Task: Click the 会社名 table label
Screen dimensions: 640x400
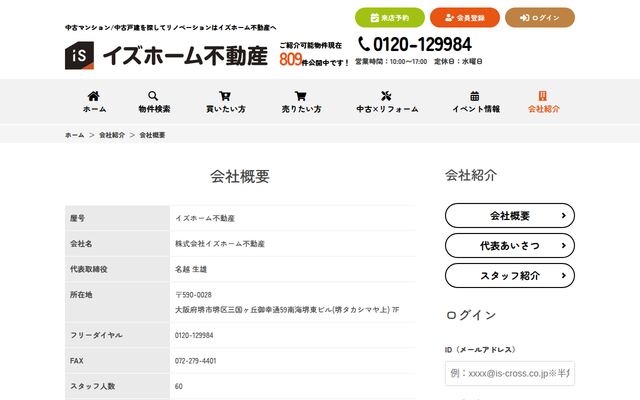Action: coord(81,244)
